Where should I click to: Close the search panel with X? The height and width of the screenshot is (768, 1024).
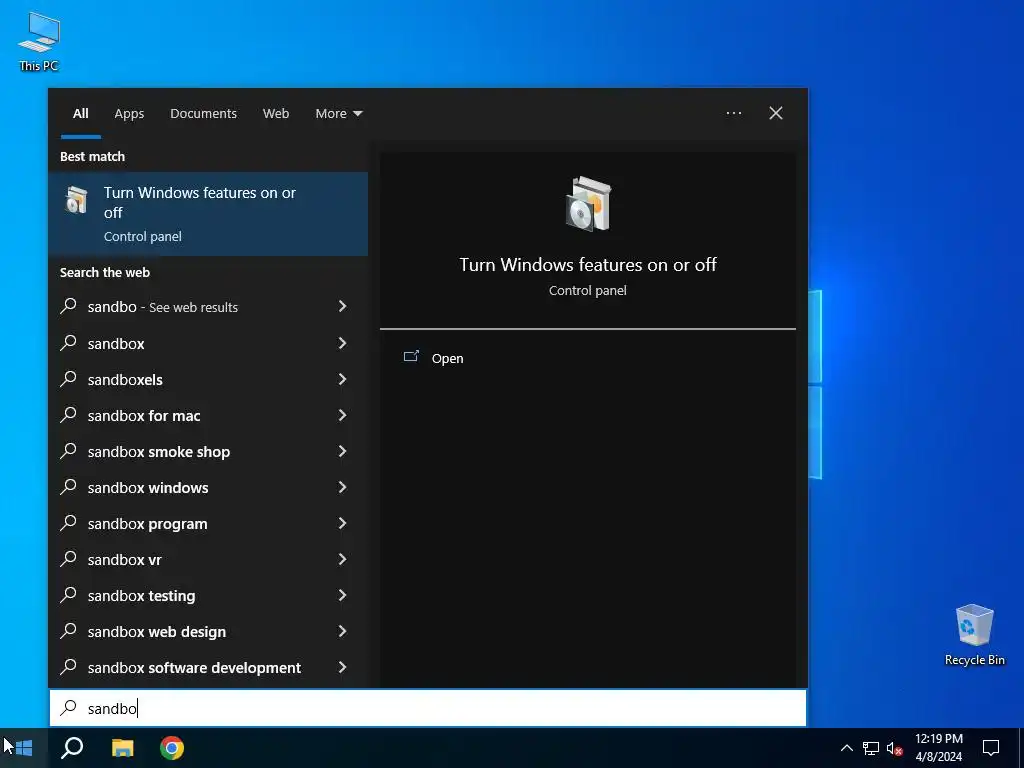pos(776,113)
